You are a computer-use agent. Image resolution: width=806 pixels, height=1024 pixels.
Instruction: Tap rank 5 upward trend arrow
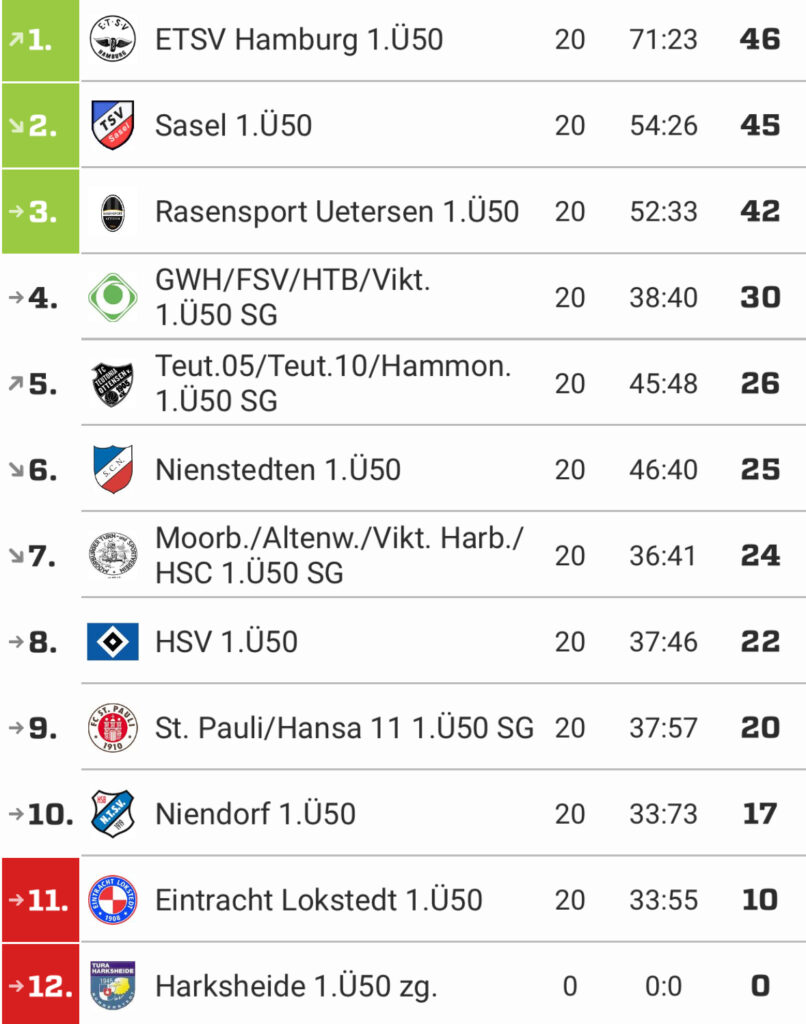pyautogui.click(x=16, y=383)
